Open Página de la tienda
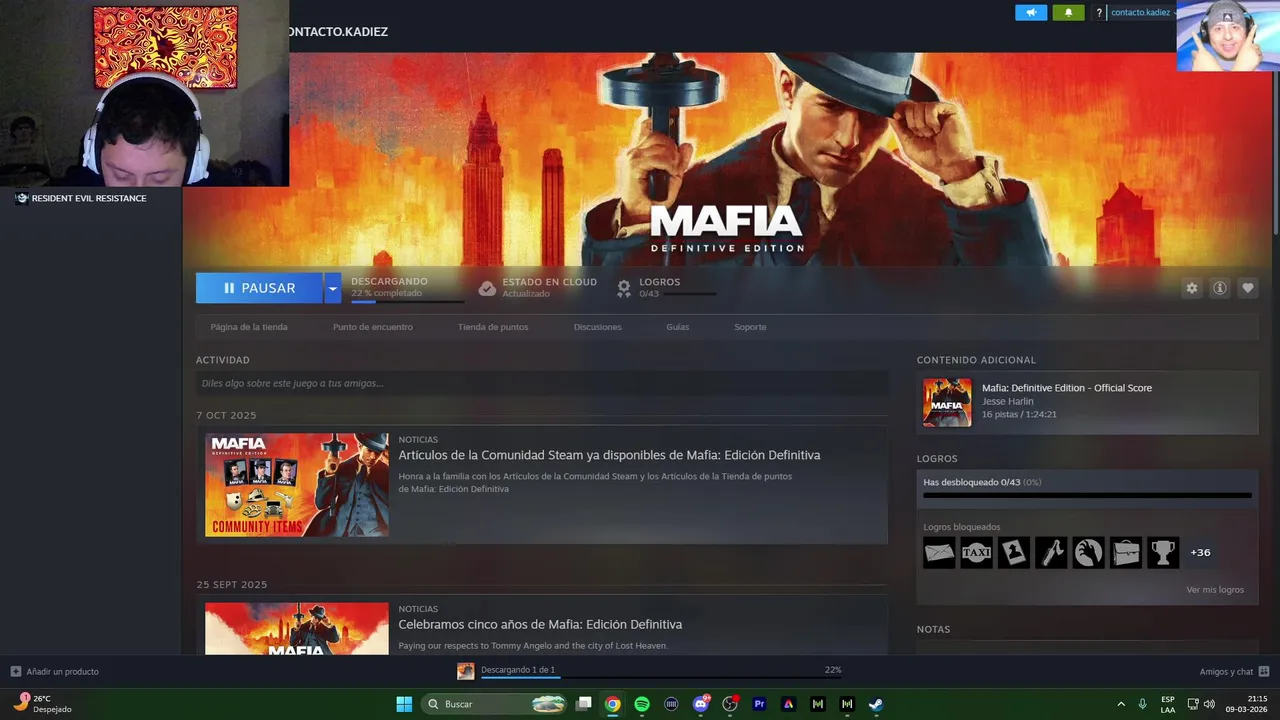The height and width of the screenshot is (720, 1280). click(x=249, y=327)
